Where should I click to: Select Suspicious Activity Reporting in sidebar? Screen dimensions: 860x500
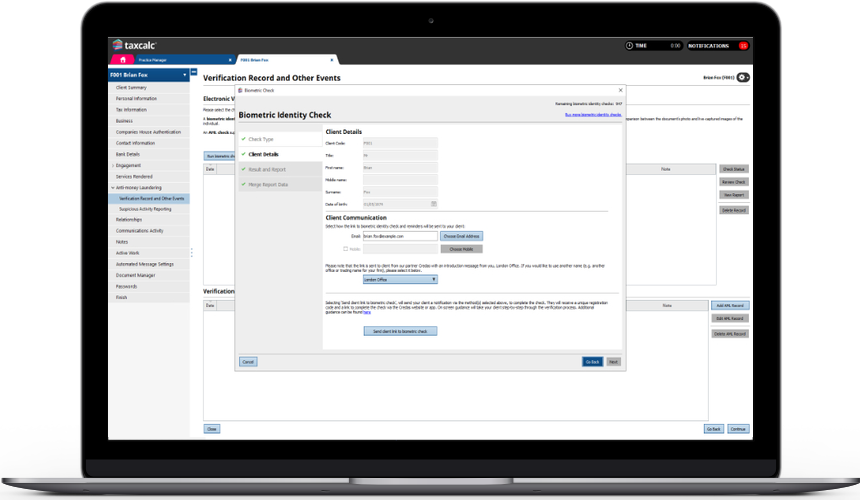tap(144, 209)
